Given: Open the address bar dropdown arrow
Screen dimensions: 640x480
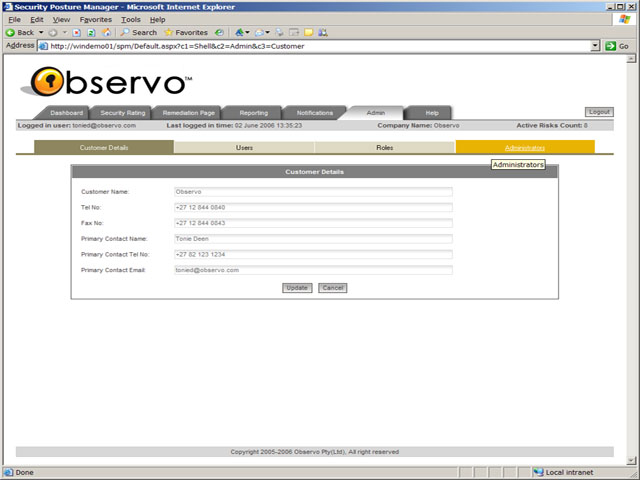Looking at the screenshot, I should [595, 46].
